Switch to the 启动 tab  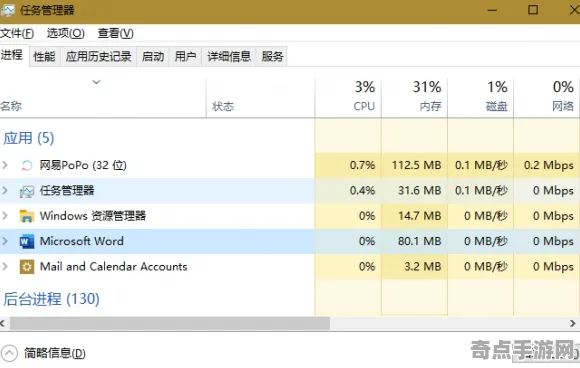[153, 57]
